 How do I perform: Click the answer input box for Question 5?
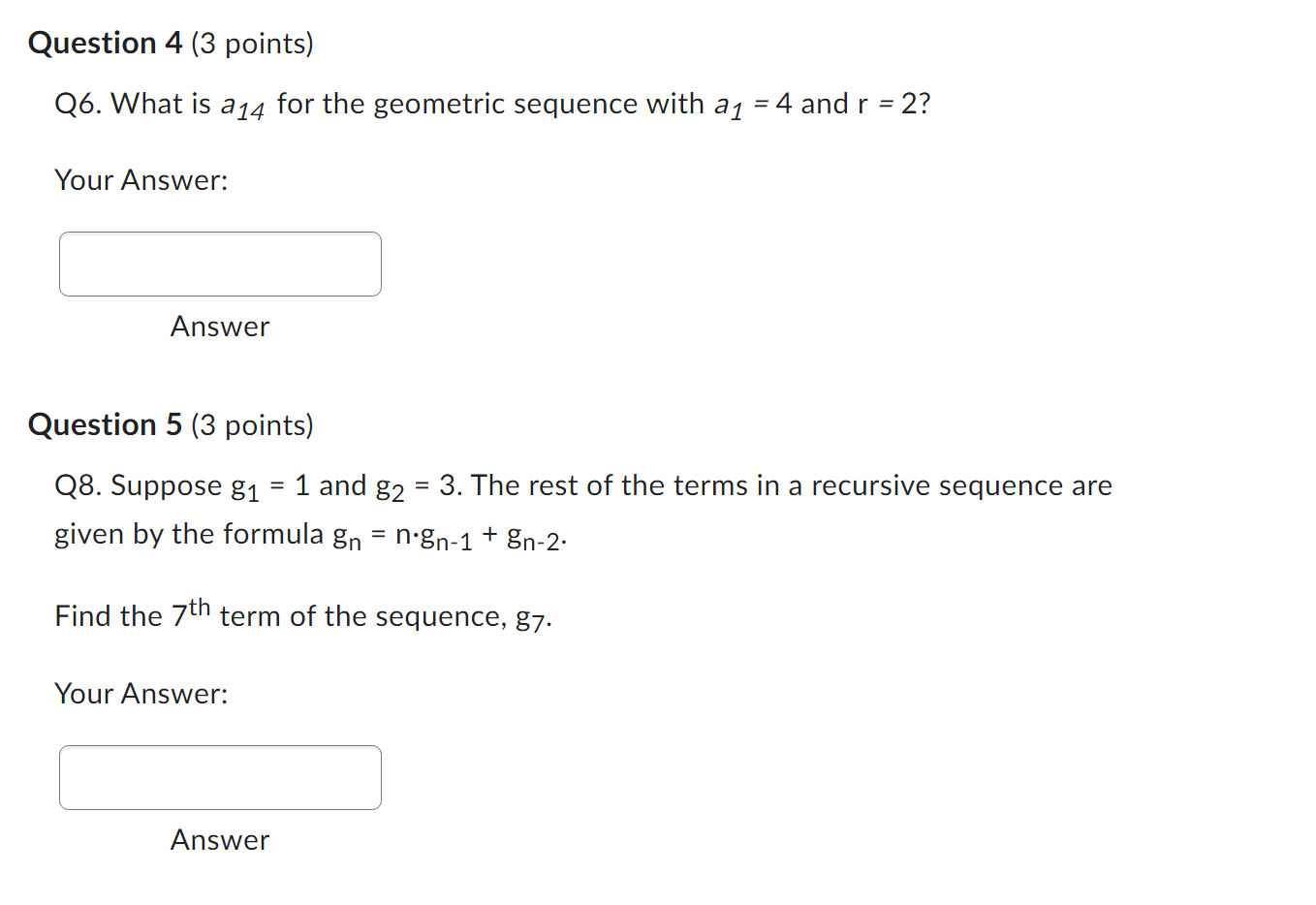coord(219,777)
